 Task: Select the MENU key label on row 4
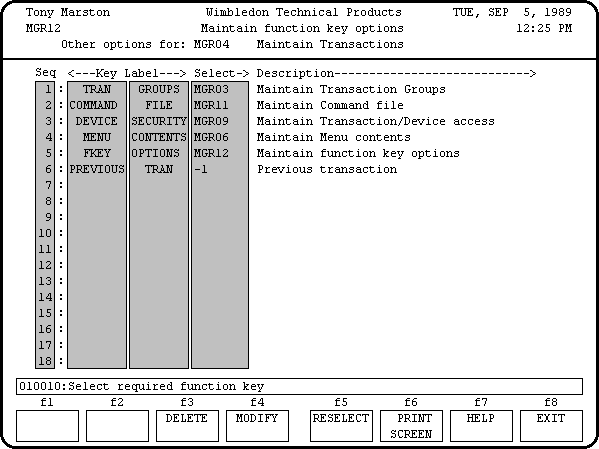click(97, 137)
